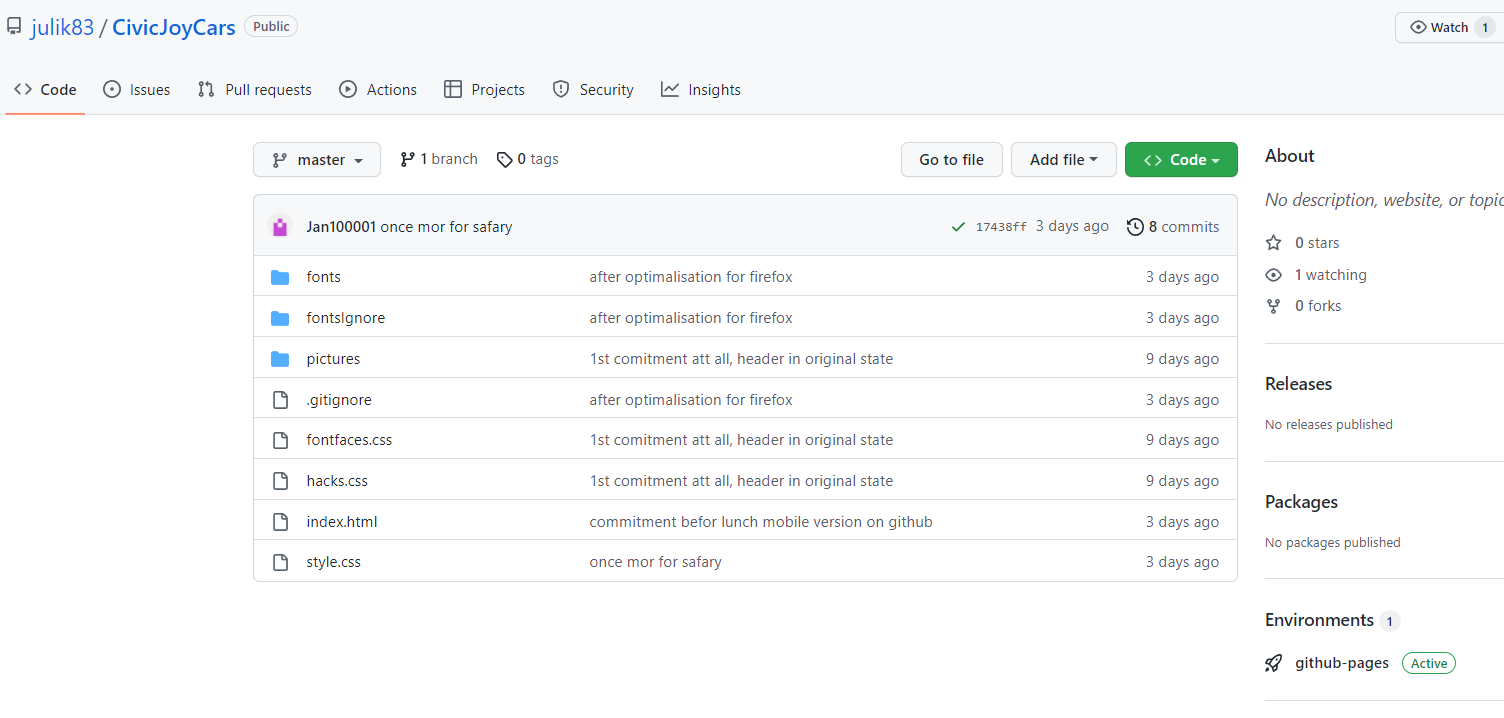Open the index.html file link
The height and width of the screenshot is (718, 1504).
tap(341, 521)
